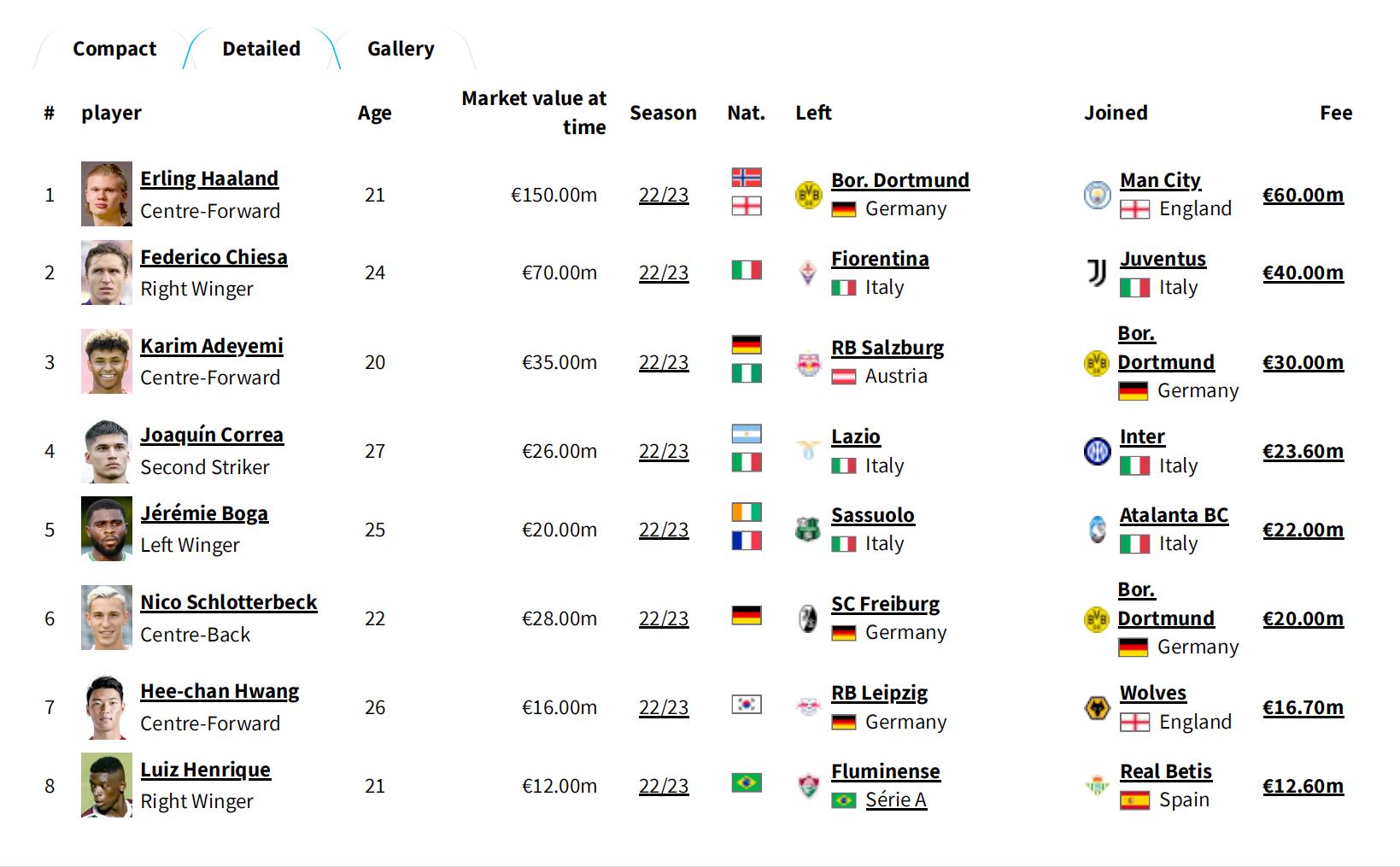Viewport: 1400px width, 867px height.
Task: Click the Juventus club logo
Action: pyautogui.click(x=1097, y=272)
